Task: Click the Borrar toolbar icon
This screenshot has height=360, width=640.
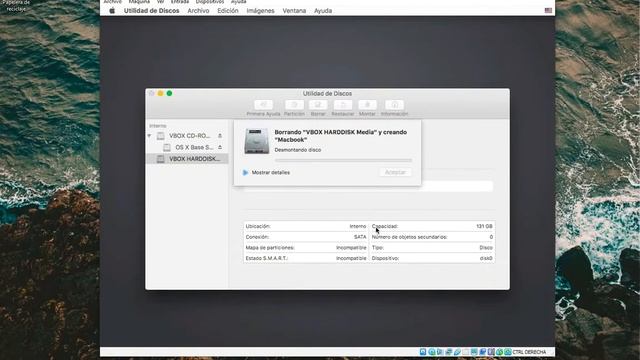Action: click(x=318, y=105)
